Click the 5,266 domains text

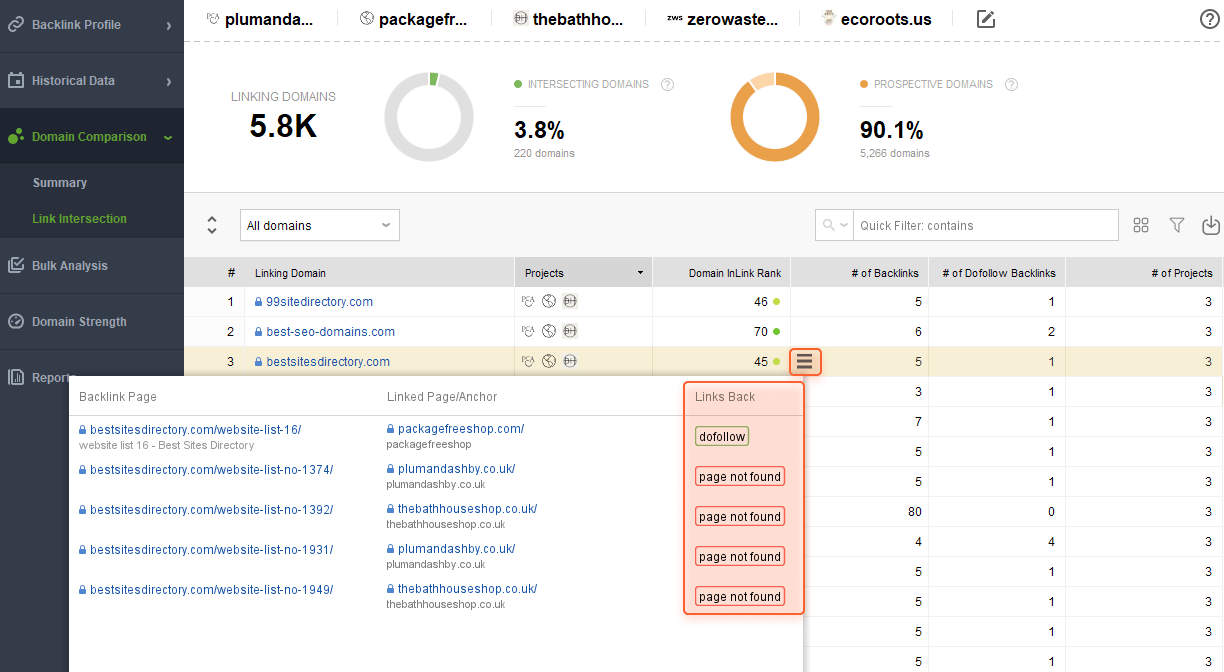pyautogui.click(x=895, y=153)
